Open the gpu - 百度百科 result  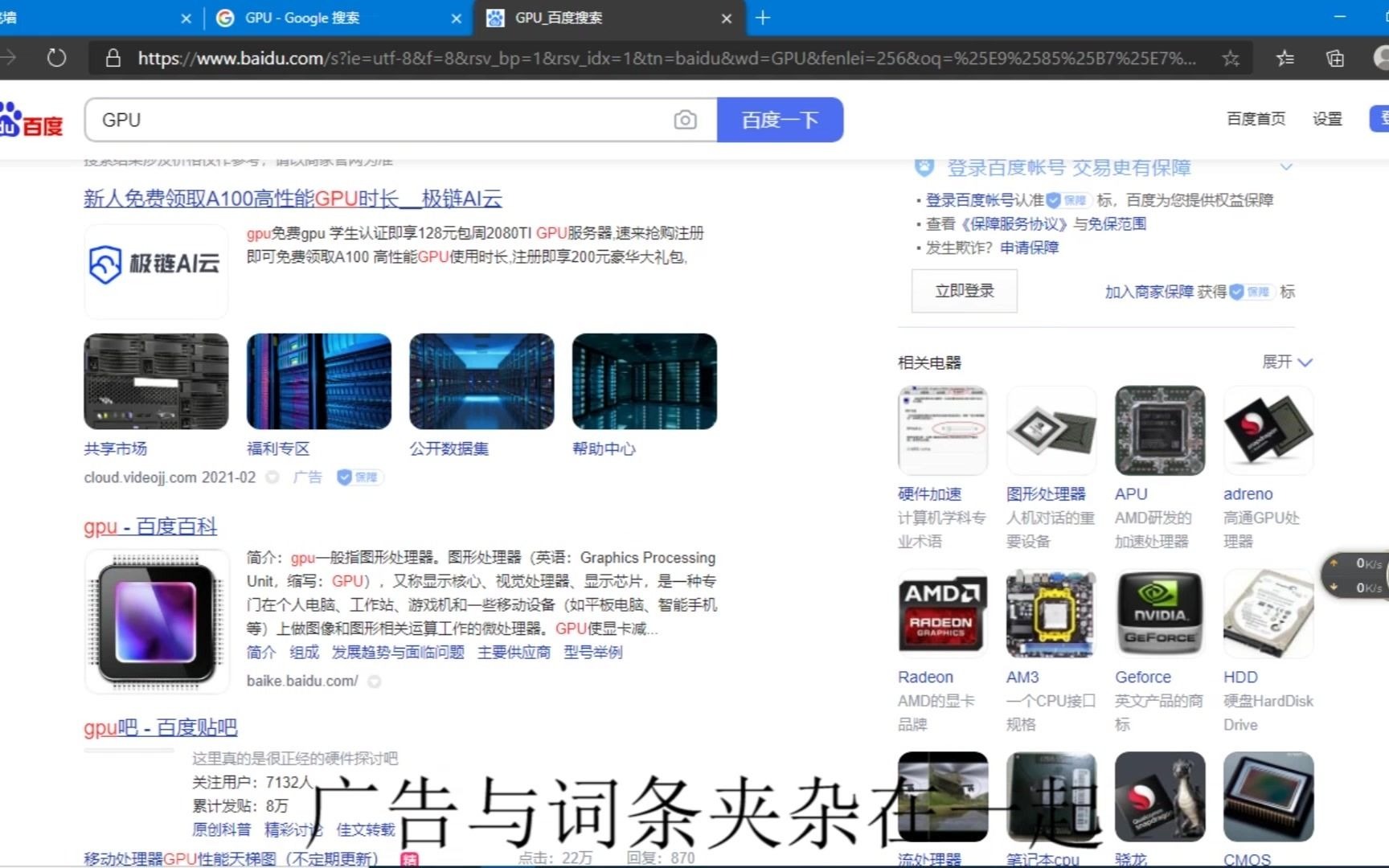click(150, 526)
